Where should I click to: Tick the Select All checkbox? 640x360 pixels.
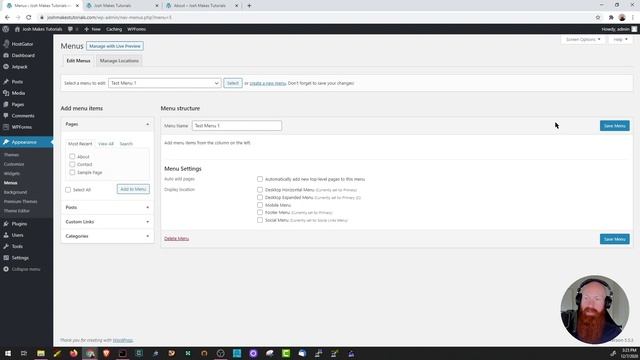click(68, 189)
